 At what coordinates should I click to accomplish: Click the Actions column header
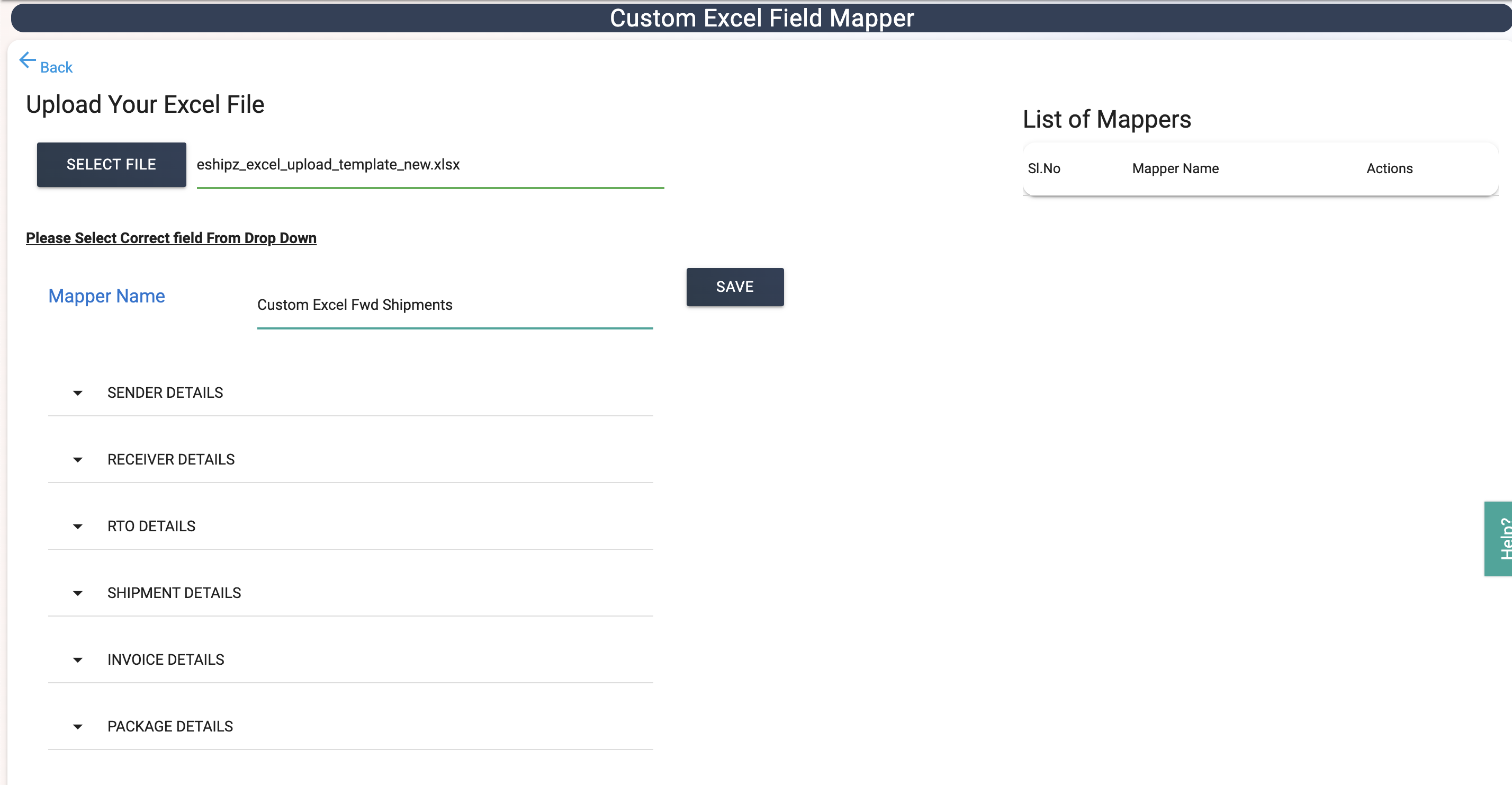1389,168
